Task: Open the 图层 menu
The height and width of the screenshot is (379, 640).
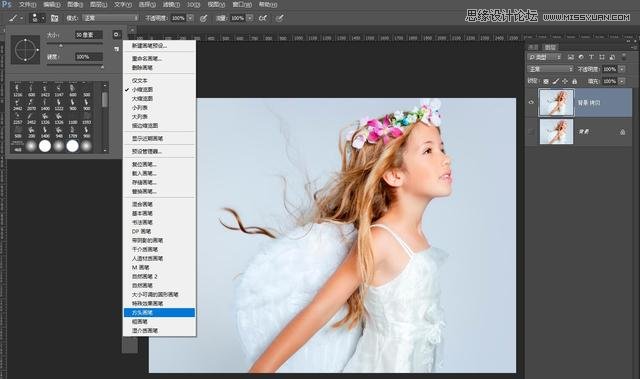Action: (99, 5)
